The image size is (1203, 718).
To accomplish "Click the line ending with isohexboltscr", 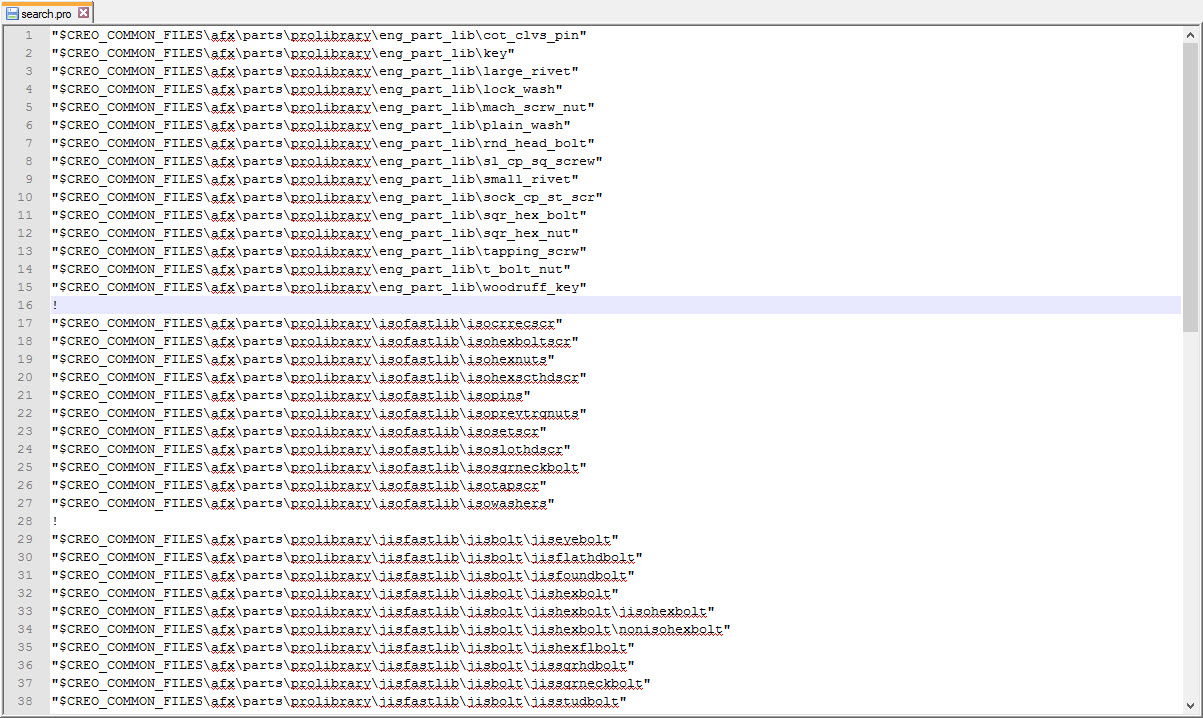I will 315,341.
